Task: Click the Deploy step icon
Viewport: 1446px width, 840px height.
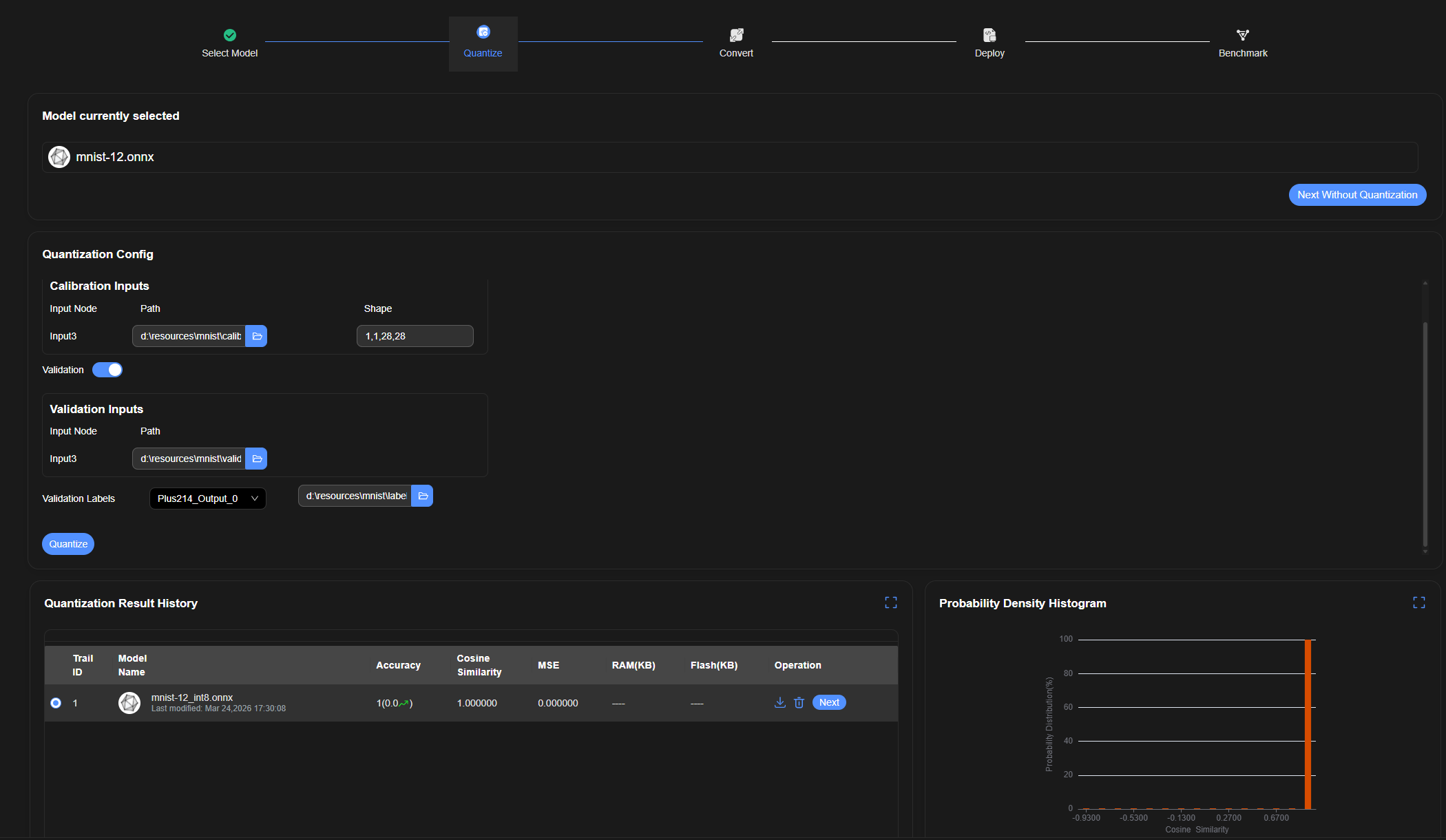Action: tap(989, 35)
